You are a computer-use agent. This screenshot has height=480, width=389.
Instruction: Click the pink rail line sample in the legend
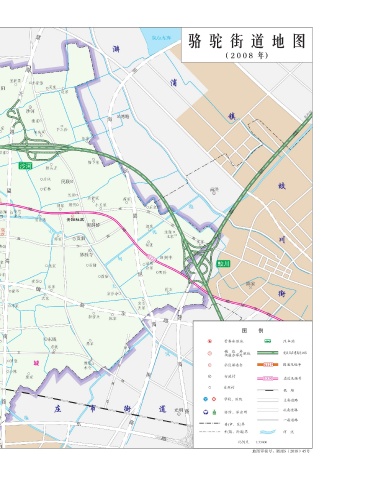(267, 378)
